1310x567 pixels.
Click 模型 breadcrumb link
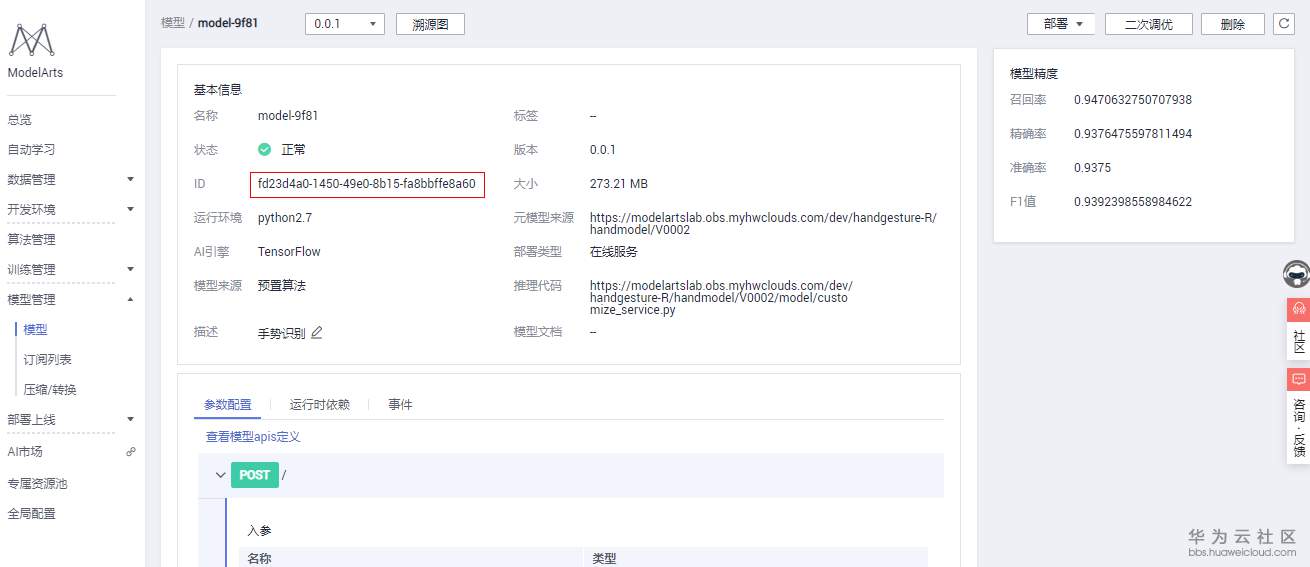pos(173,22)
